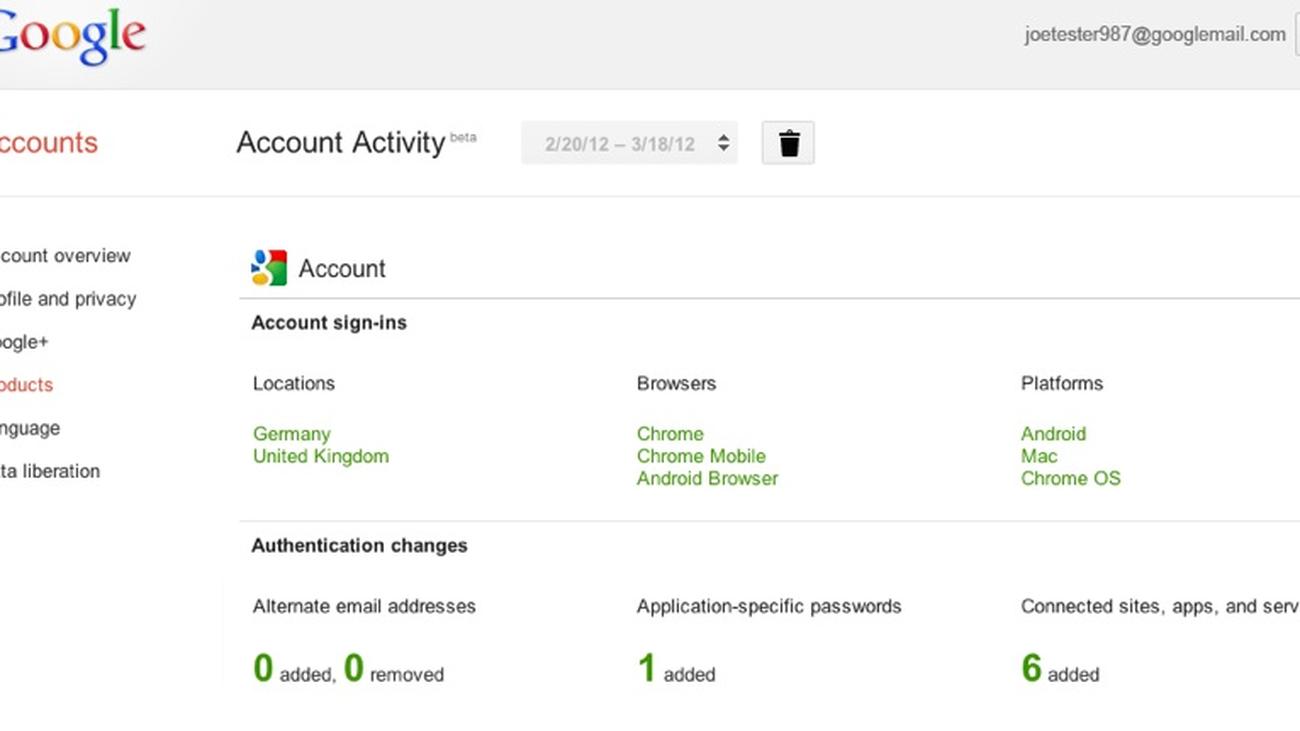The image size is (1300, 731).
Task: Click the Germany location link
Action: point(291,434)
